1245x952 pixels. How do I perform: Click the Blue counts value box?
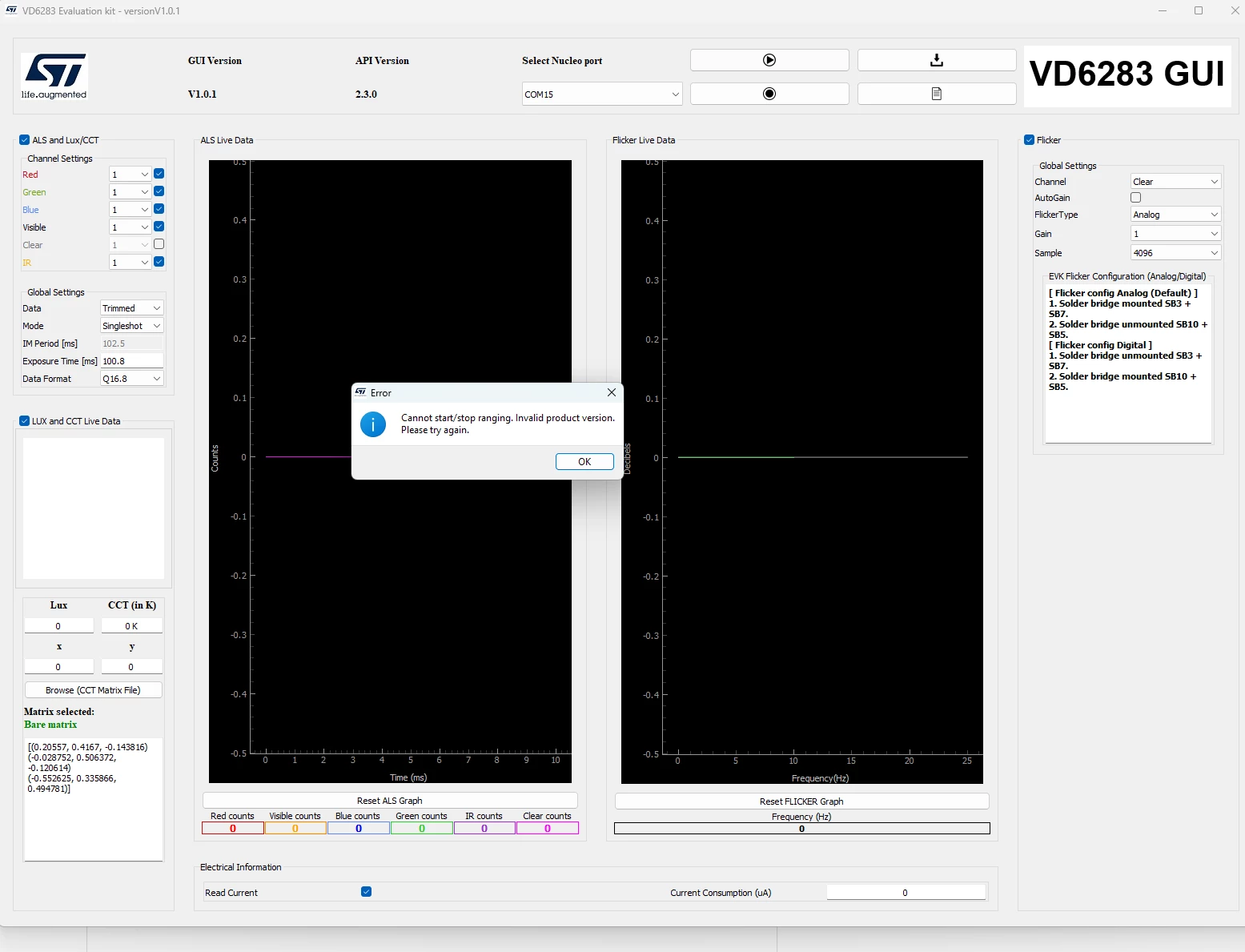pos(359,829)
